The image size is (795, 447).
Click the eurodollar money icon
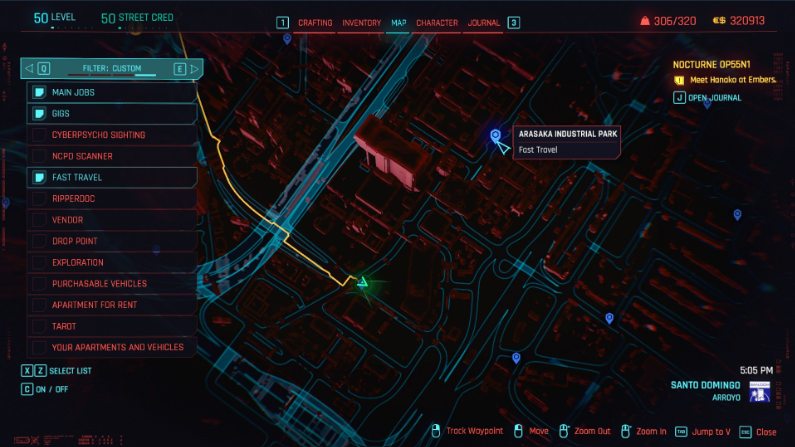point(719,21)
